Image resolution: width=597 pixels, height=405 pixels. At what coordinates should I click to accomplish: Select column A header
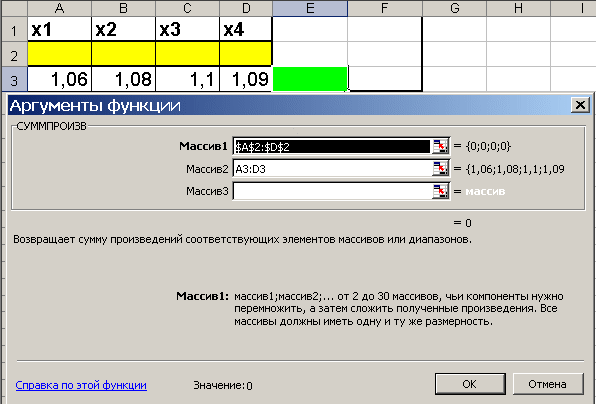click(x=59, y=8)
